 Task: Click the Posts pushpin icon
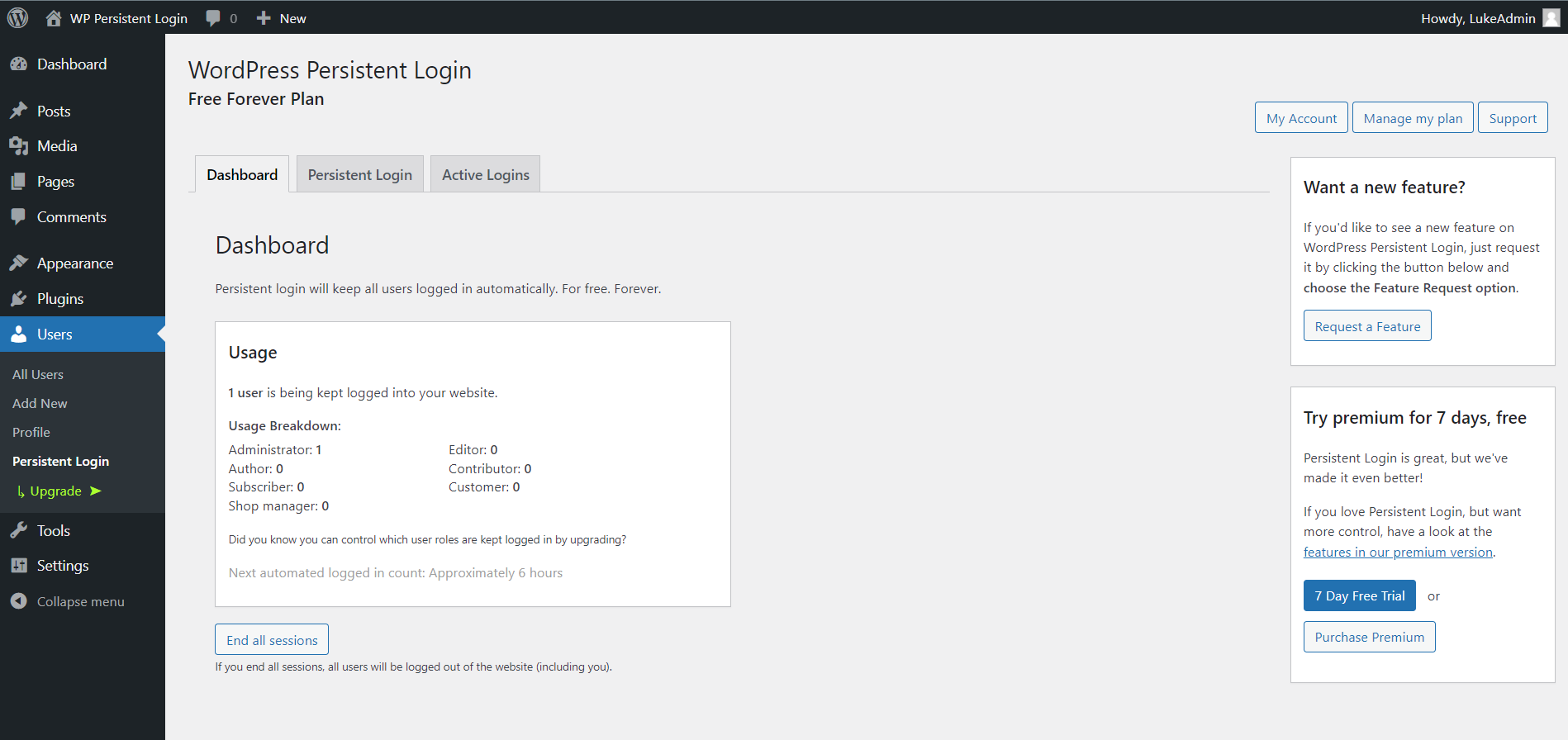point(18,111)
